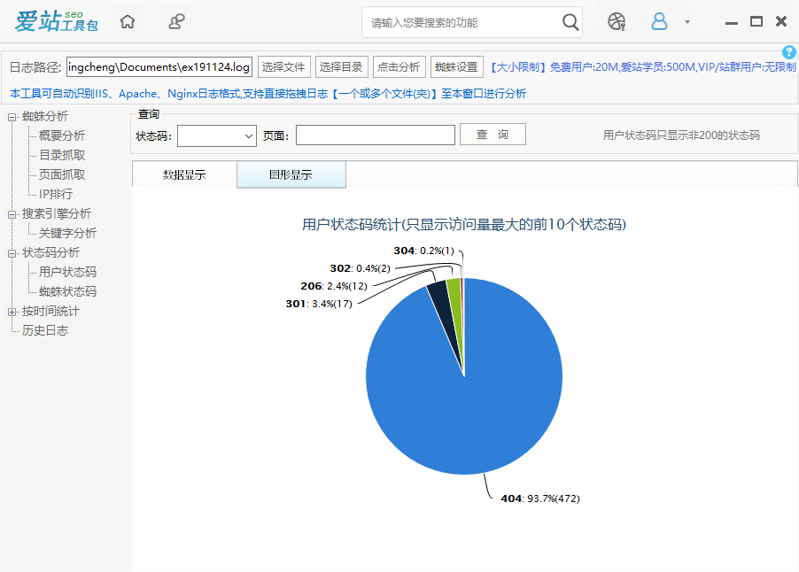This screenshot has width=799, height=572.
Task: Click the 大小限制 notice link
Action: click(x=643, y=67)
